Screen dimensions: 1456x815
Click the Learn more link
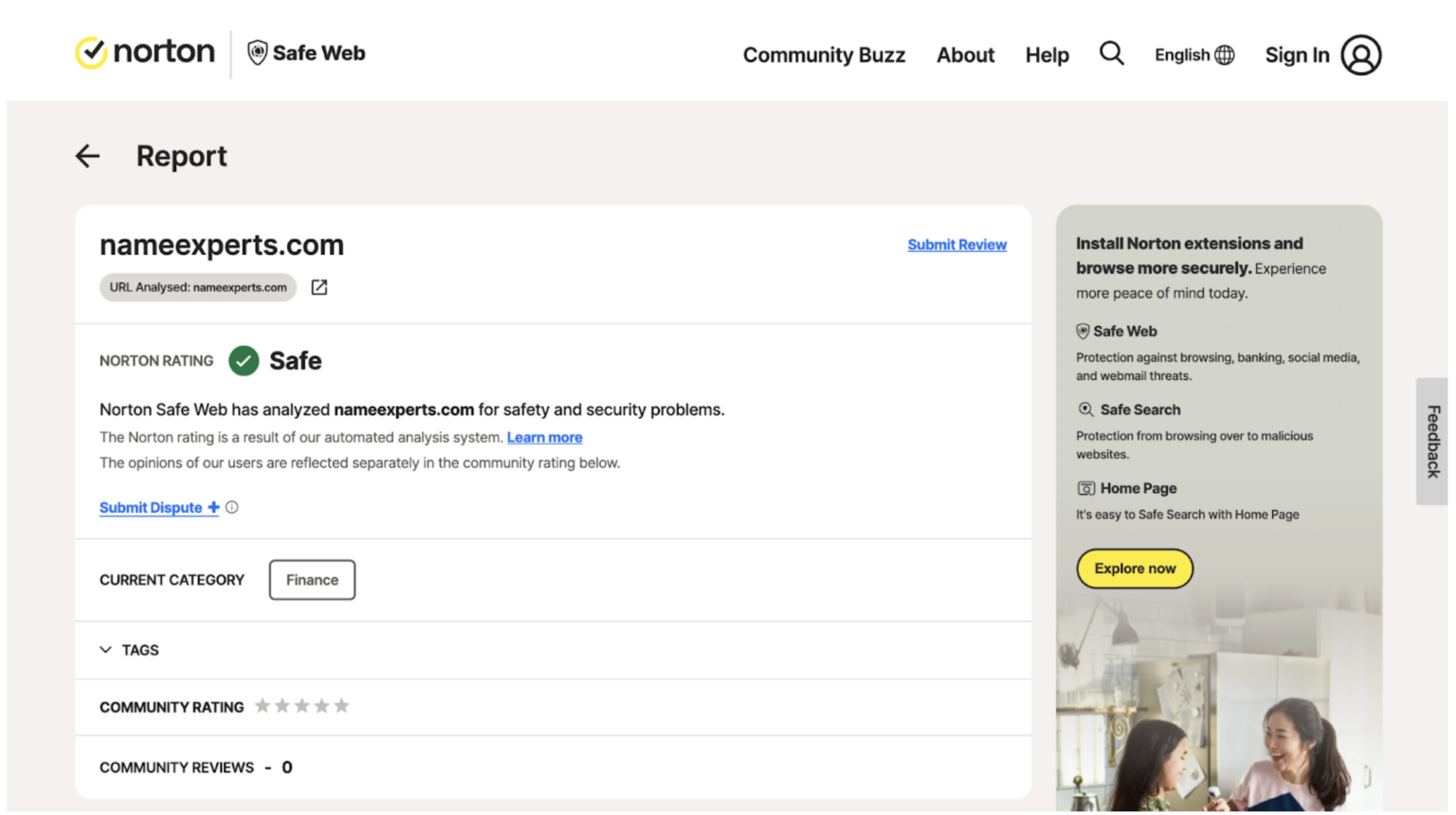pos(544,438)
